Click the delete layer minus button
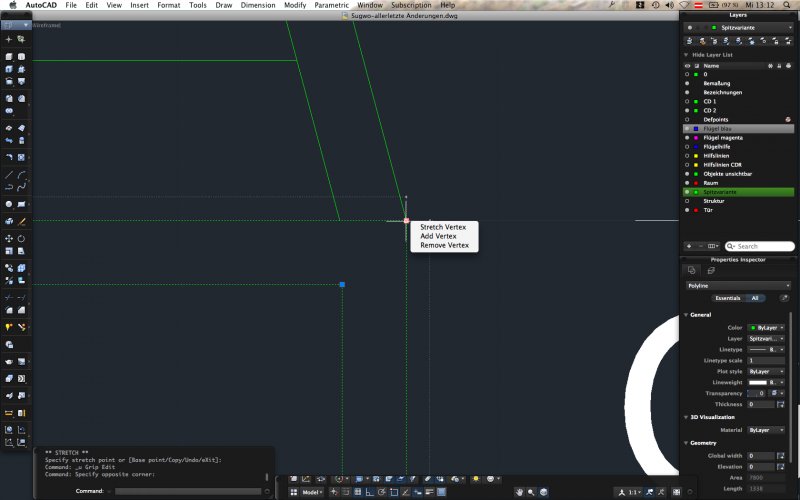800x500 pixels. 701,246
